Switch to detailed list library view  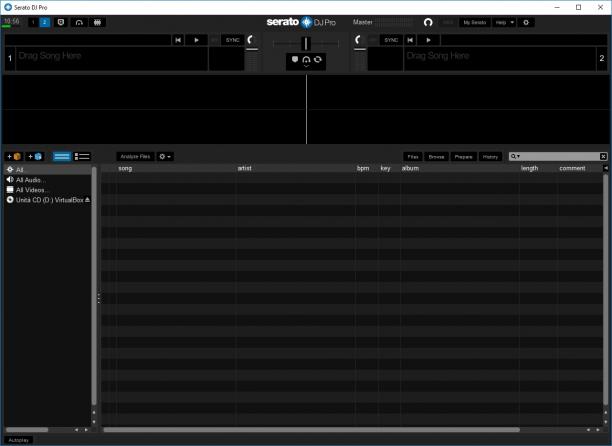coord(82,156)
